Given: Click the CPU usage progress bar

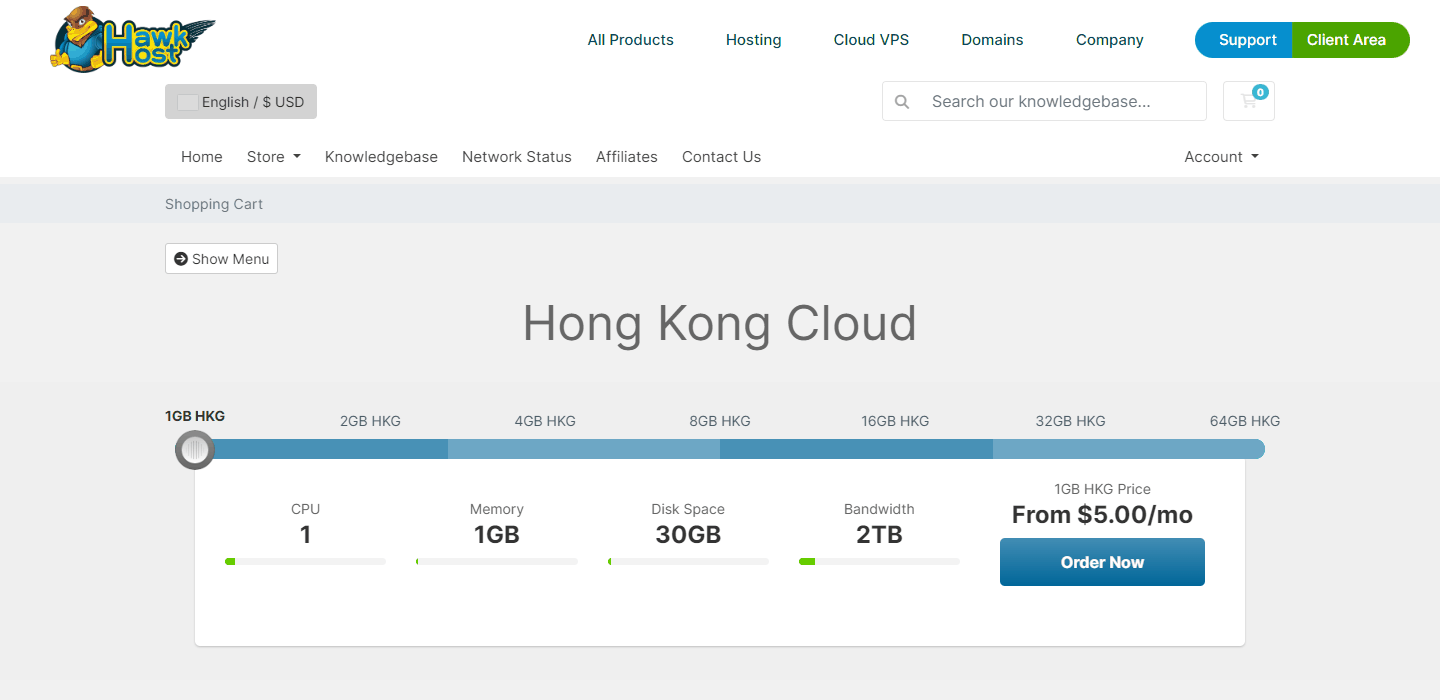Looking at the screenshot, I should (305, 562).
